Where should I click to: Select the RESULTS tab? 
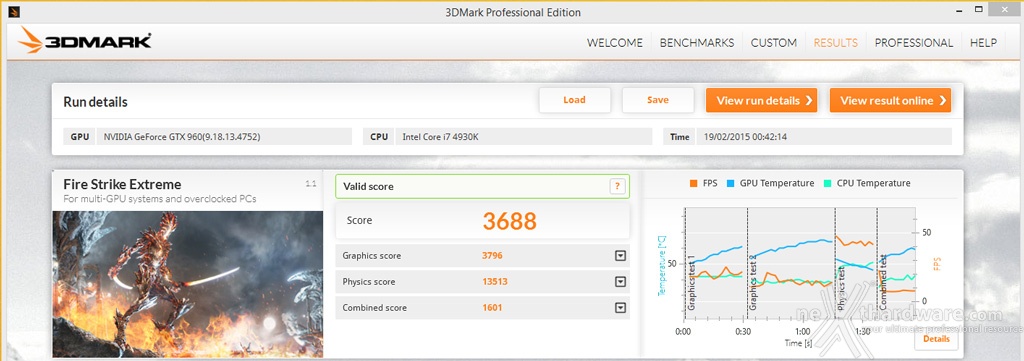(835, 43)
